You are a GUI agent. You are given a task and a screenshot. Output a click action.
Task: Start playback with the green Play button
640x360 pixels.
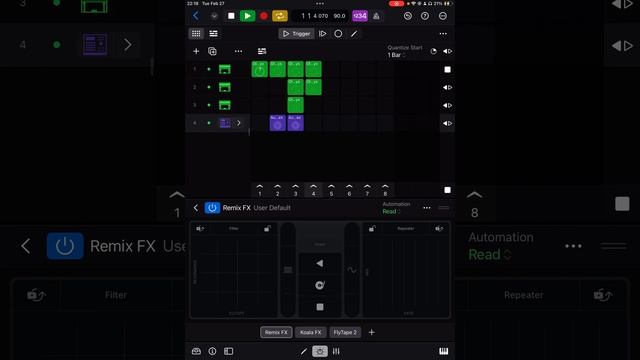(x=247, y=16)
